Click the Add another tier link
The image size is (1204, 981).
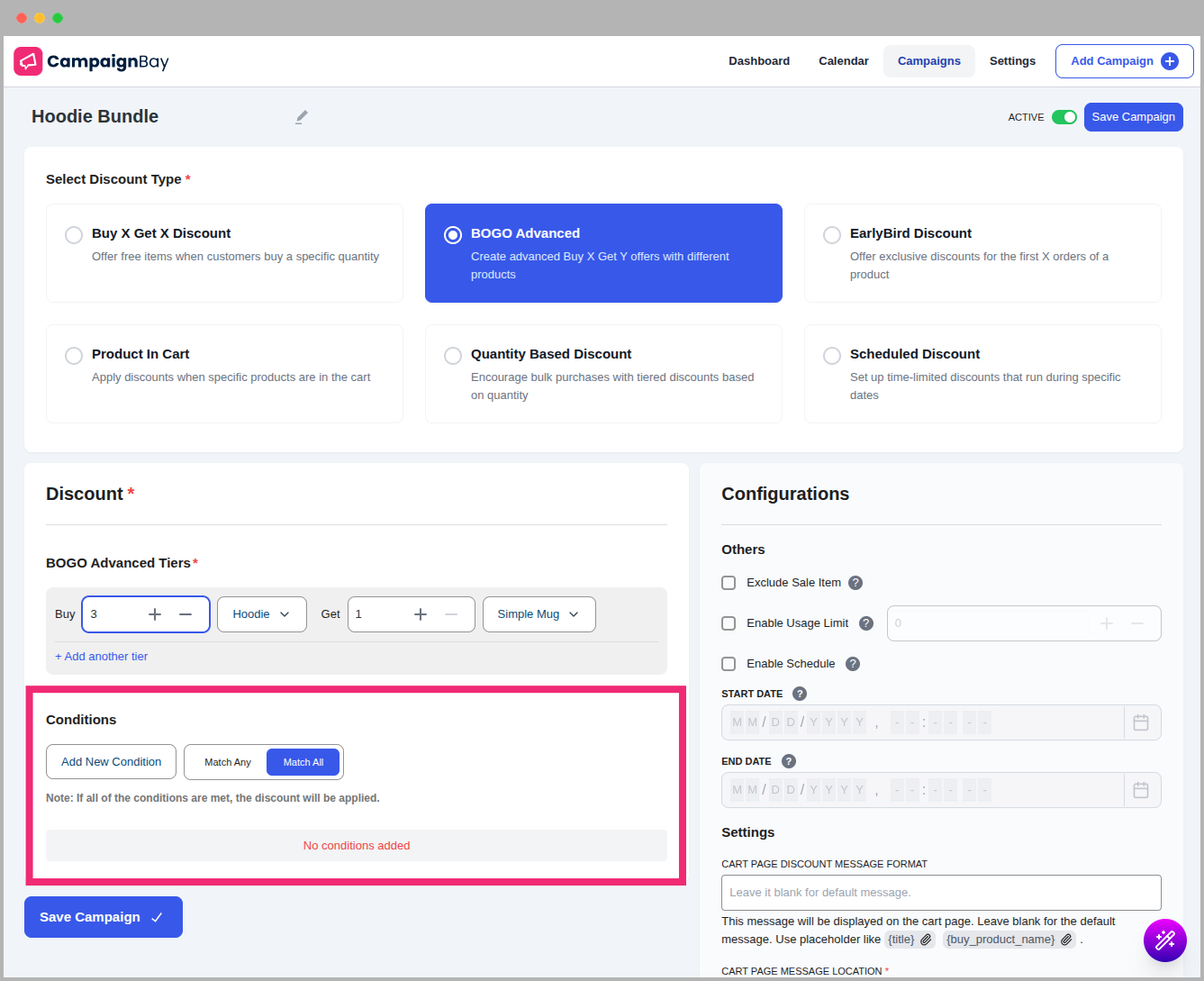pyautogui.click(x=101, y=656)
